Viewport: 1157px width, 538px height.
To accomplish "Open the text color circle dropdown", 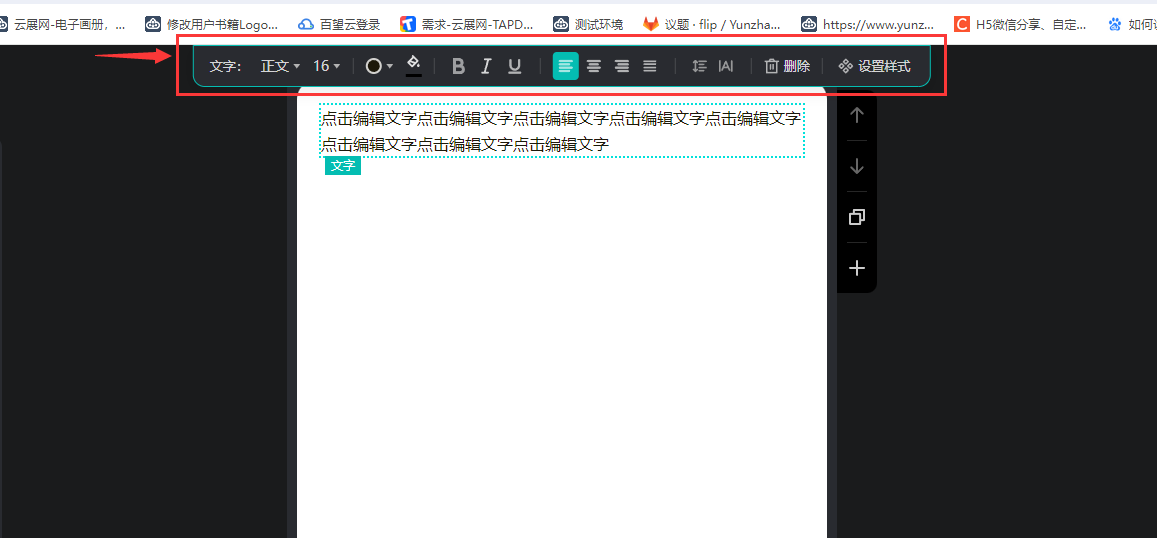I will (x=378, y=66).
